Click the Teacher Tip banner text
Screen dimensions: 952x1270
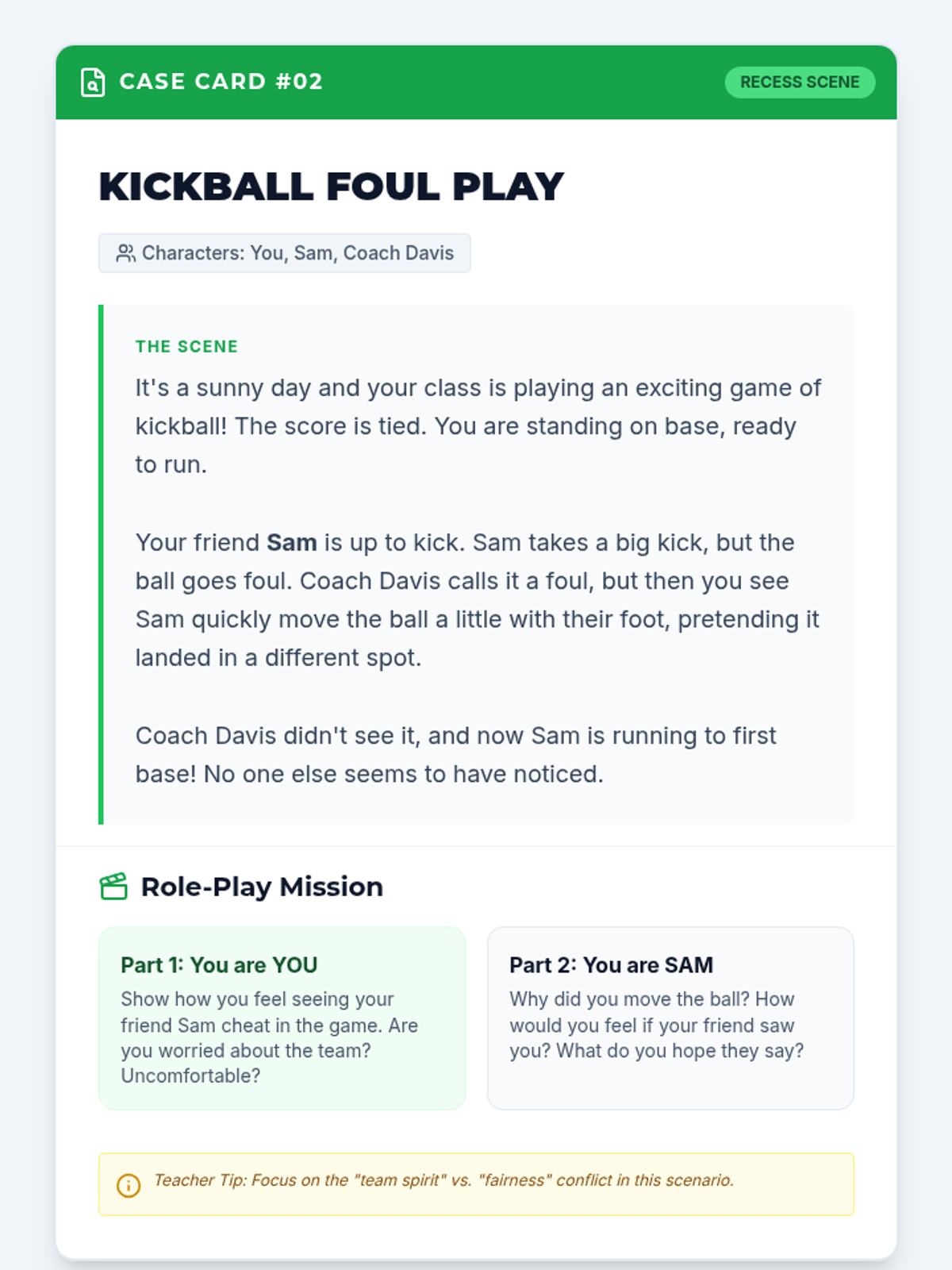443,1180
